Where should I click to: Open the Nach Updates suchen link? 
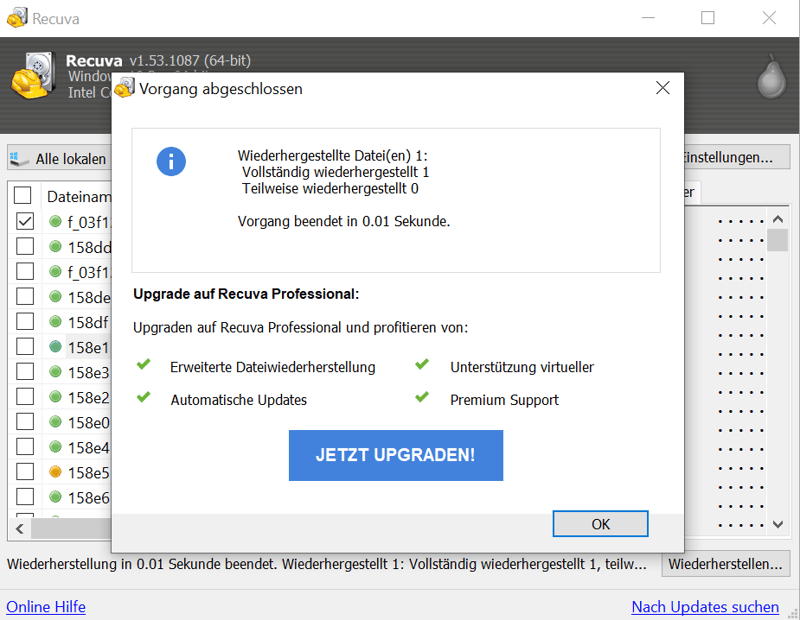pos(705,607)
